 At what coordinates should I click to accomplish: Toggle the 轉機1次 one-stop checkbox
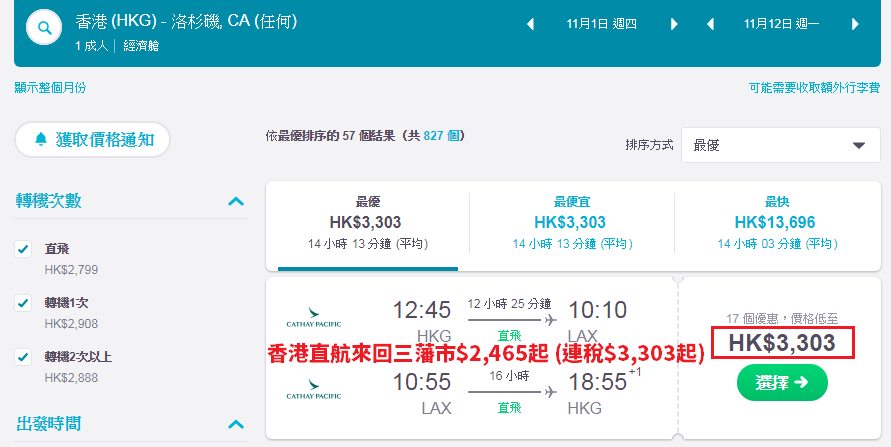23,303
